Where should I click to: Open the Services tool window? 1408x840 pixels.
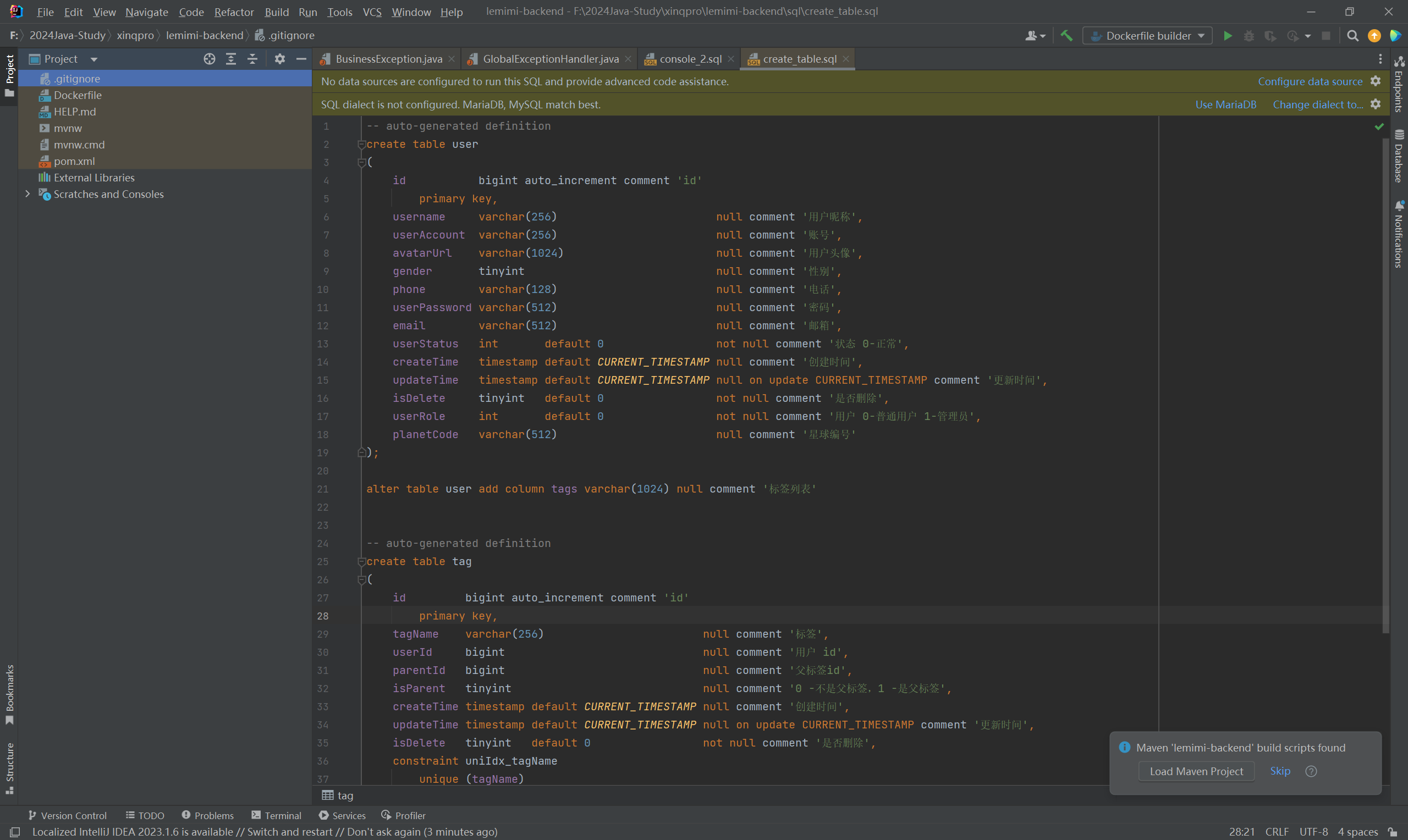342,815
